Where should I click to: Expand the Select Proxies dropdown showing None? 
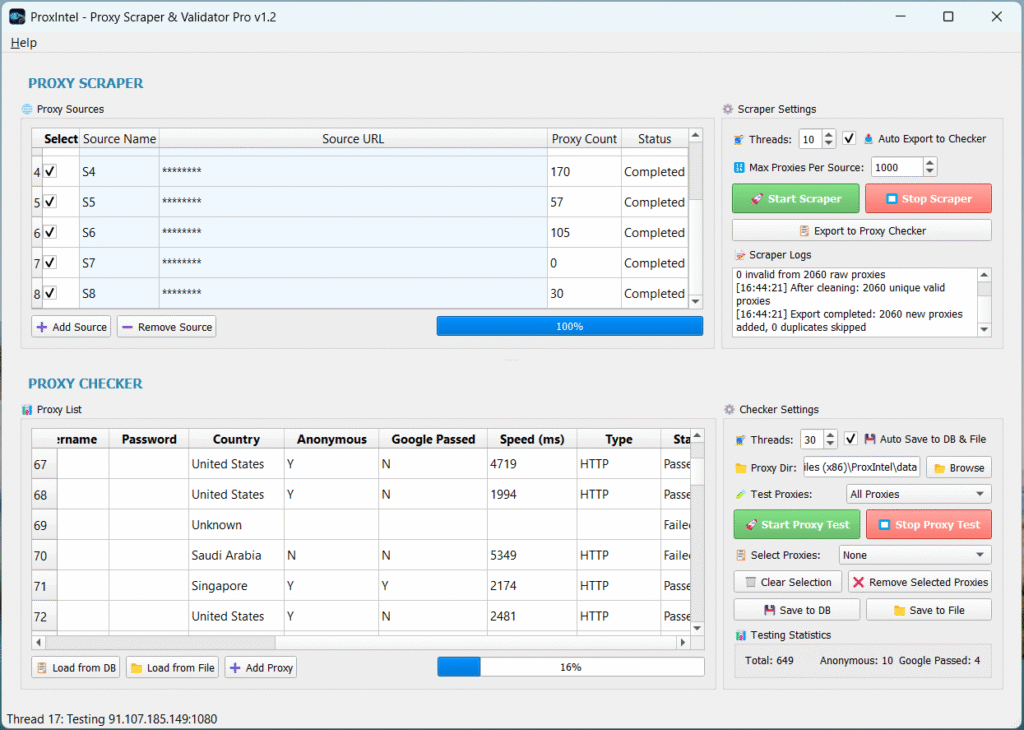914,554
